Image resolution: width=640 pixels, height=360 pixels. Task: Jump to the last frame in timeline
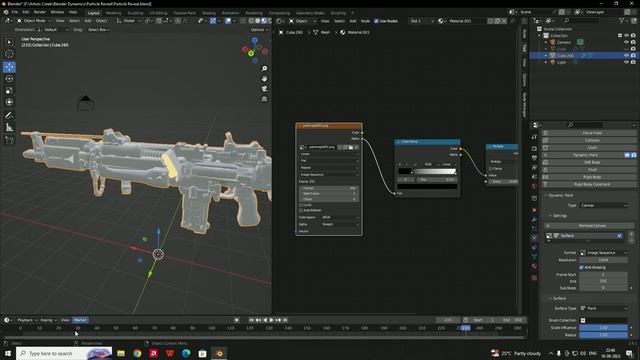[285, 320]
